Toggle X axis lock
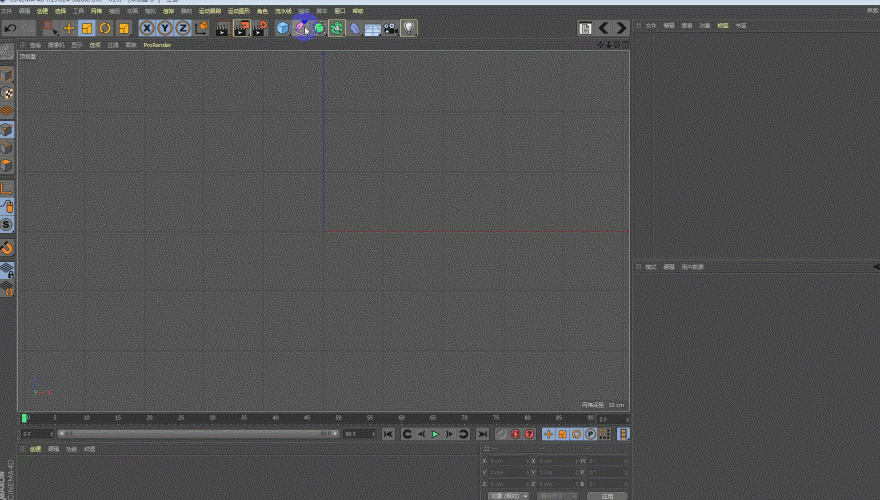Screen dimensions: 880x500 click(147, 28)
